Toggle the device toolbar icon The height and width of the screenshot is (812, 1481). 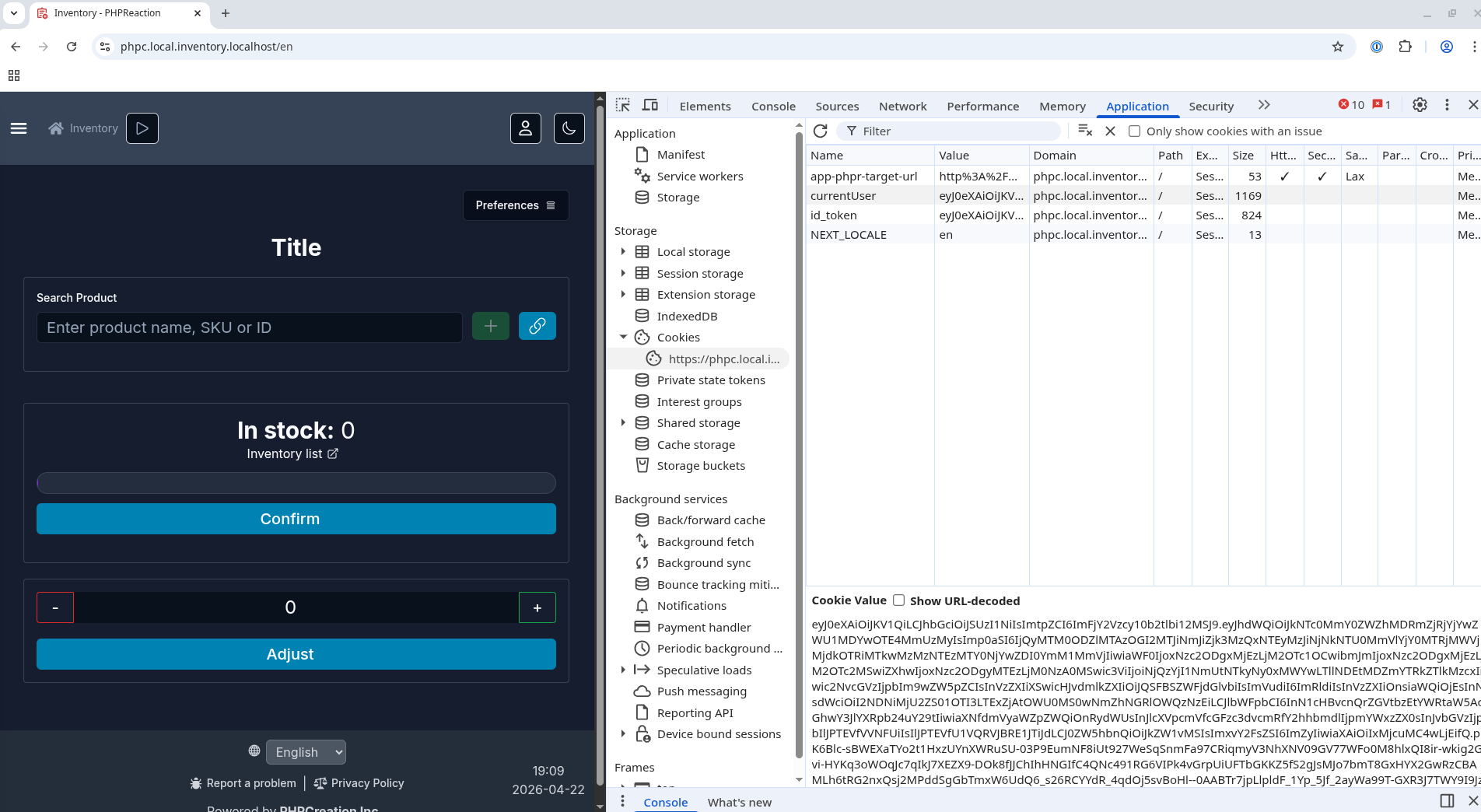[x=650, y=105]
